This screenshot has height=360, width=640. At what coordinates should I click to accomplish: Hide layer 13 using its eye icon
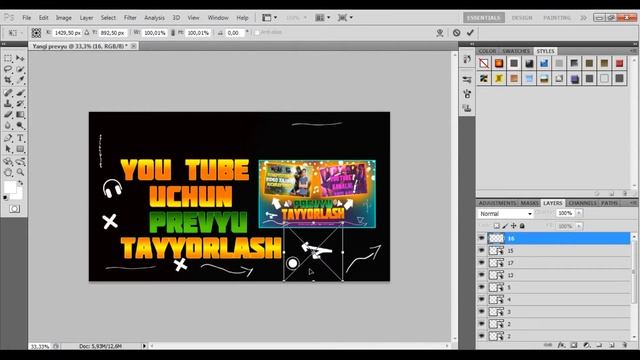tap(481, 275)
